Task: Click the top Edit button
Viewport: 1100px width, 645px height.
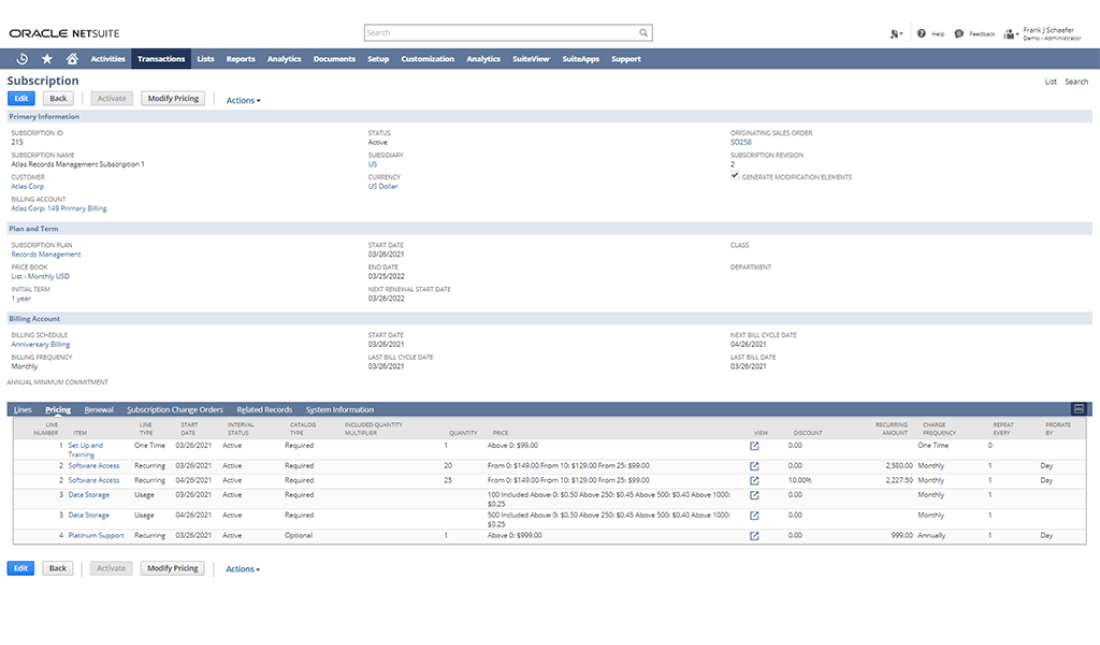Action: (21, 99)
